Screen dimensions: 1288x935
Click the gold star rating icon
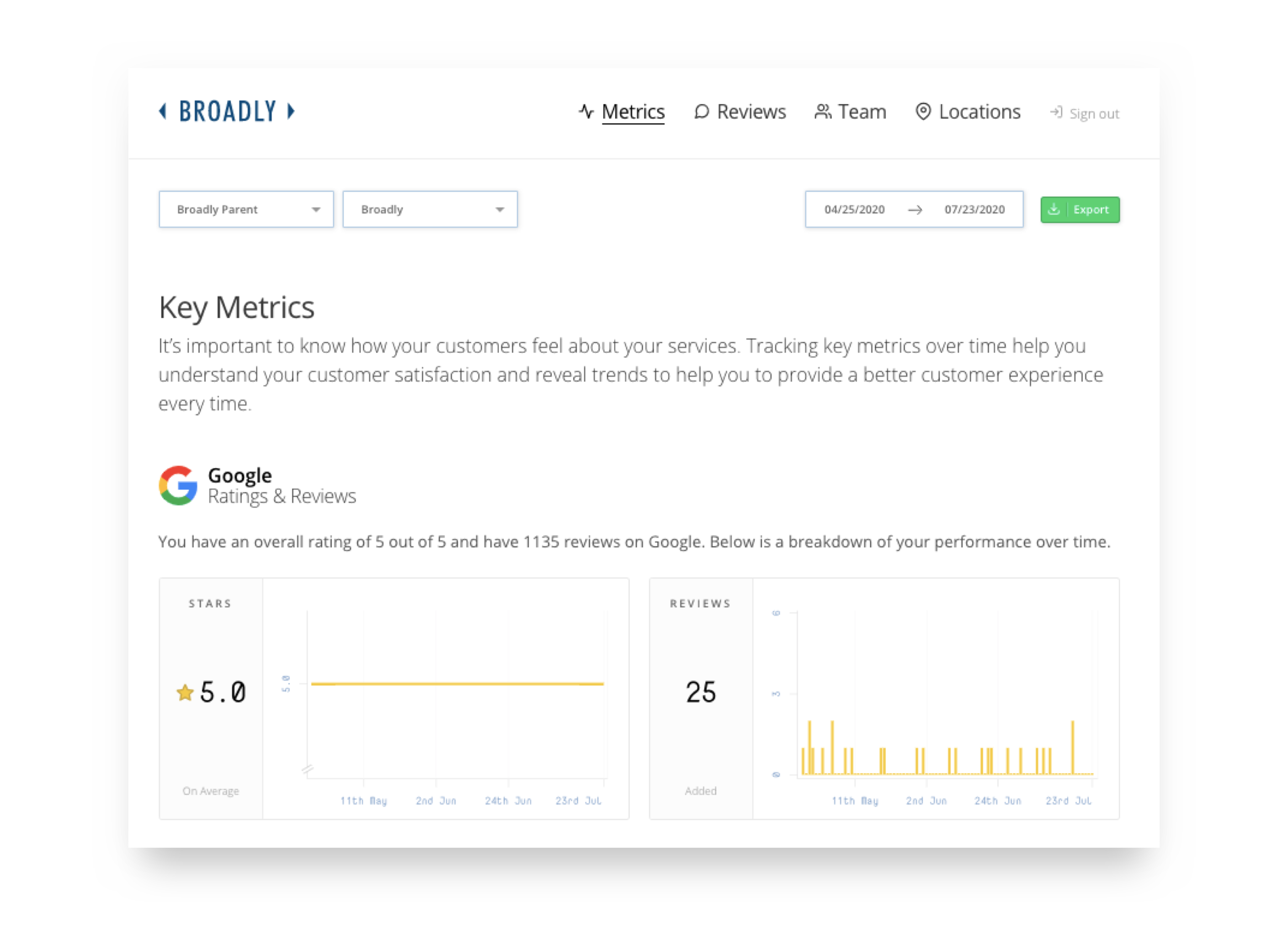(x=185, y=693)
